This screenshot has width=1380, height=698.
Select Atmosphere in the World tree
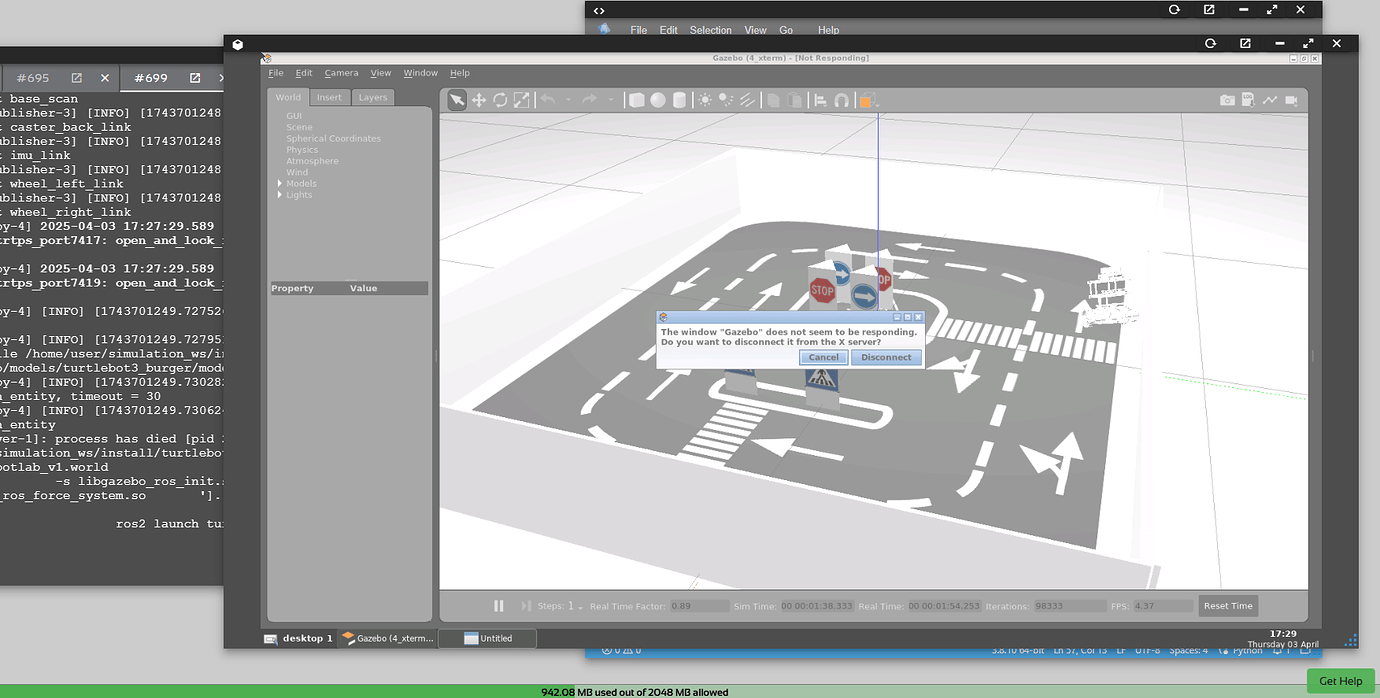312,161
